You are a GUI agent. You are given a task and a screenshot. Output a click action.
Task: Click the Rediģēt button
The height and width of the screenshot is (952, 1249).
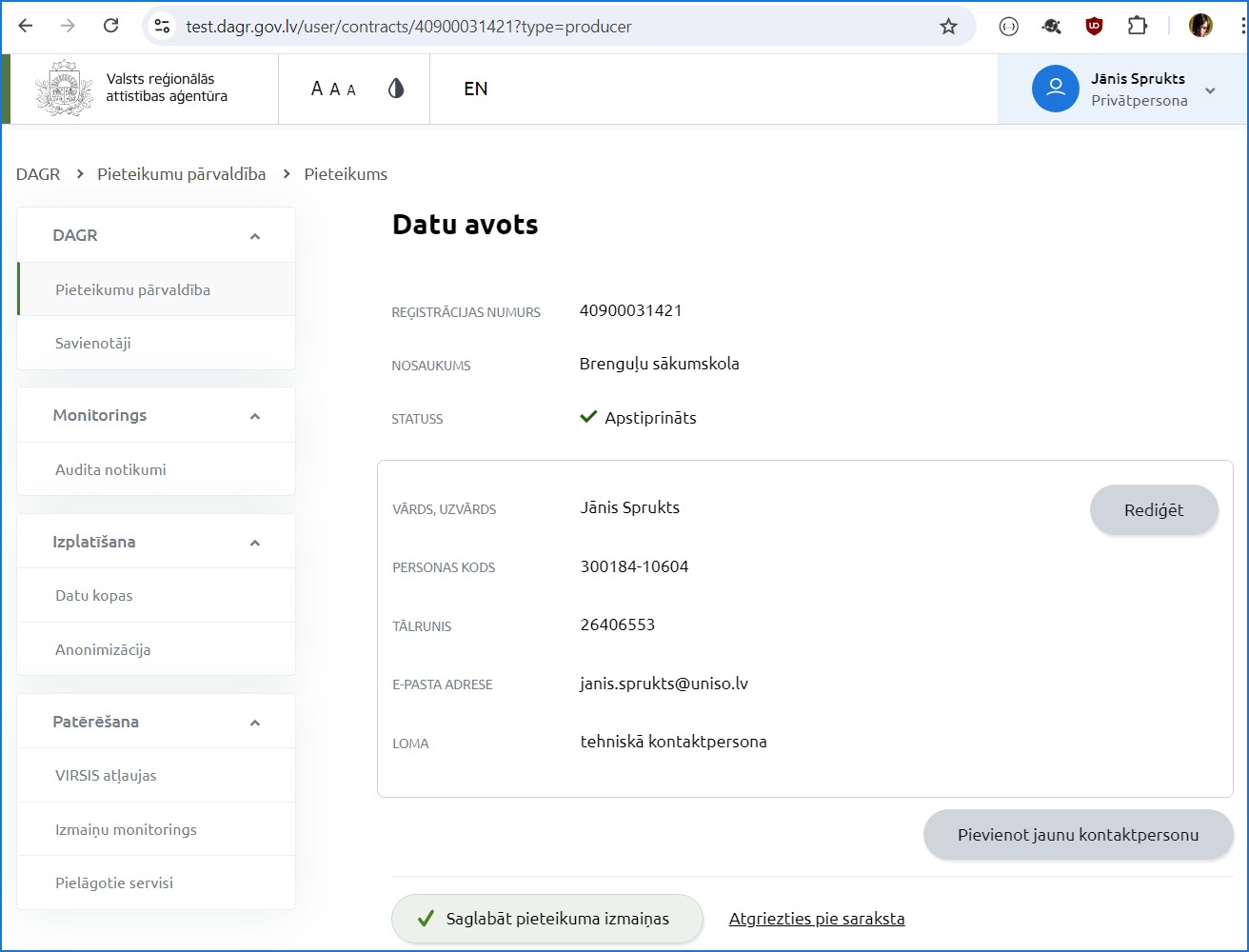coord(1154,510)
